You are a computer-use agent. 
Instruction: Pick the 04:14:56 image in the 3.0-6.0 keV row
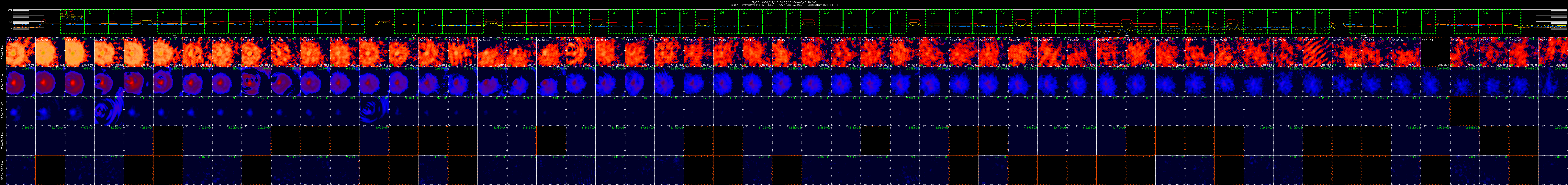(256, 52)
